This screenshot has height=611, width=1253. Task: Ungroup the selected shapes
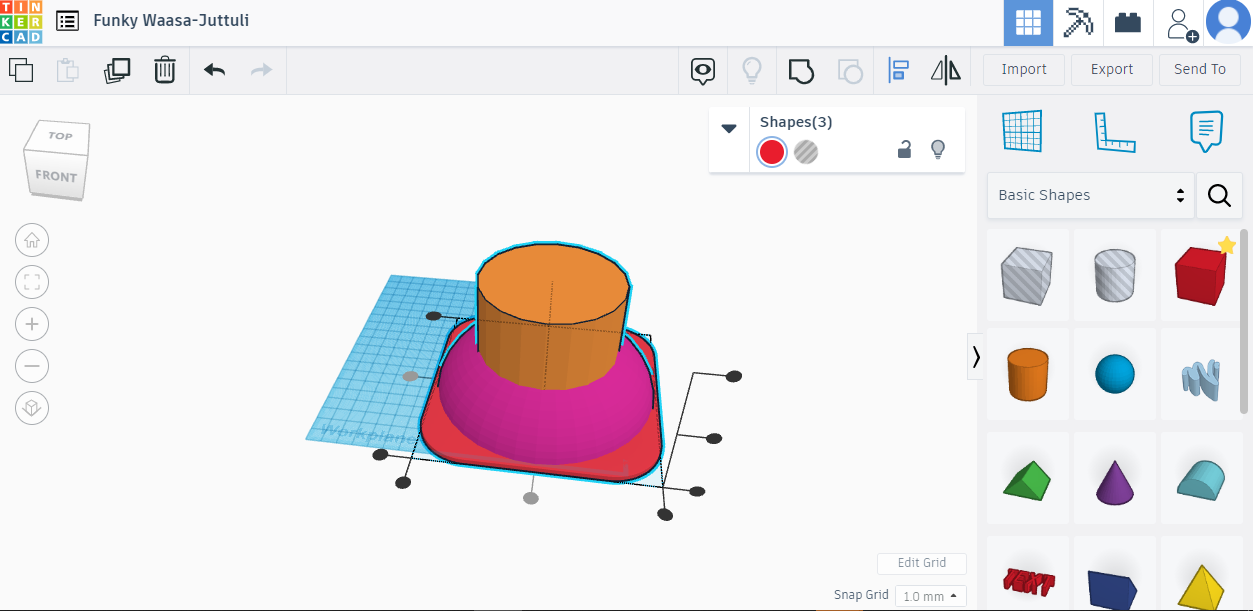point(849,70)
